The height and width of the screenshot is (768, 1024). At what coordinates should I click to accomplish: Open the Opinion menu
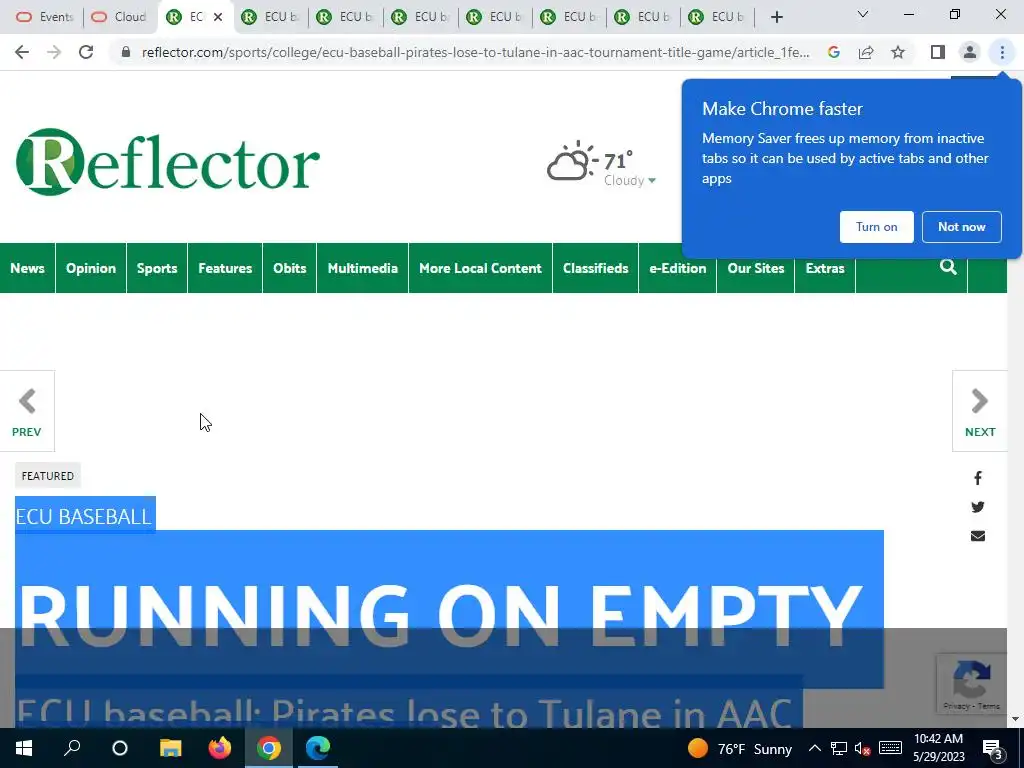[91, 268]
